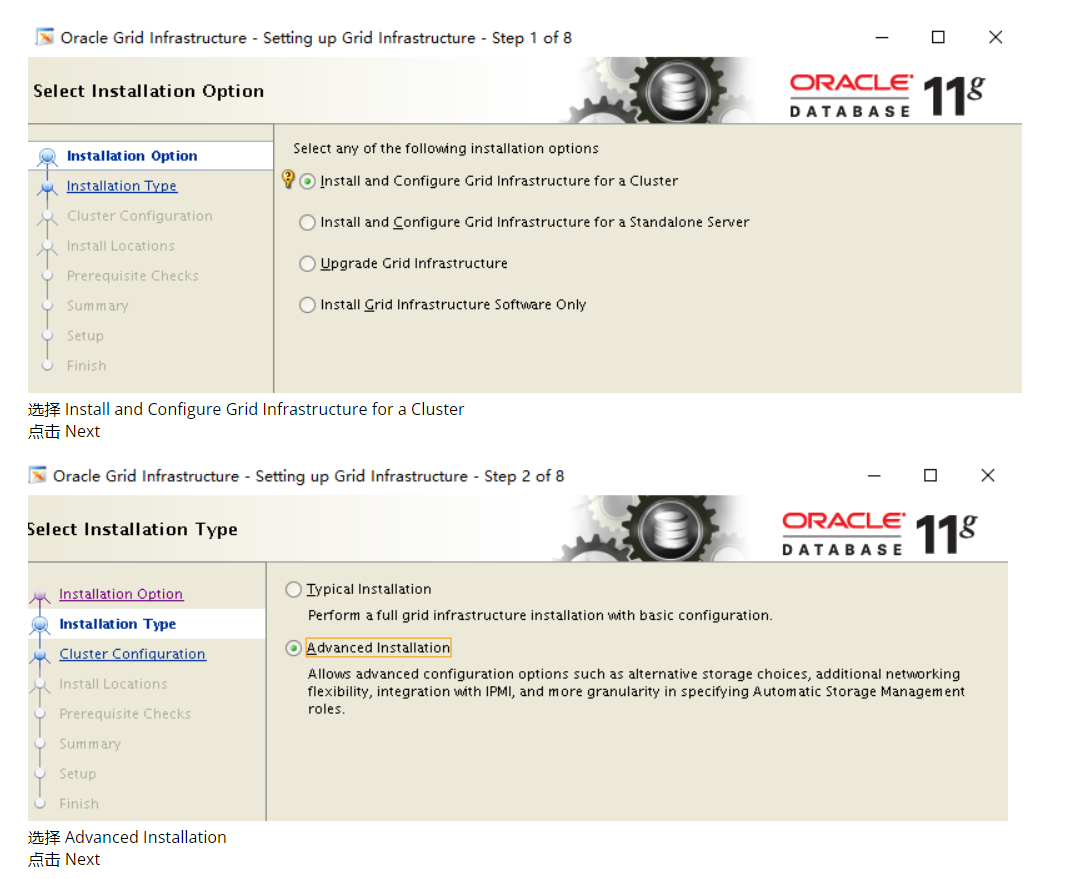Click the greyed Finish step in Step 2 sidebar

point(79,804)
